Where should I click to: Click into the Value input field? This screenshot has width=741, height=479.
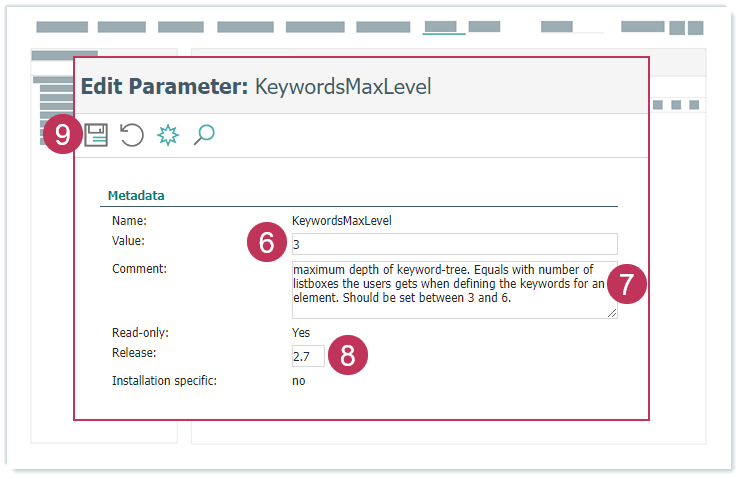(x=453, y=244)
